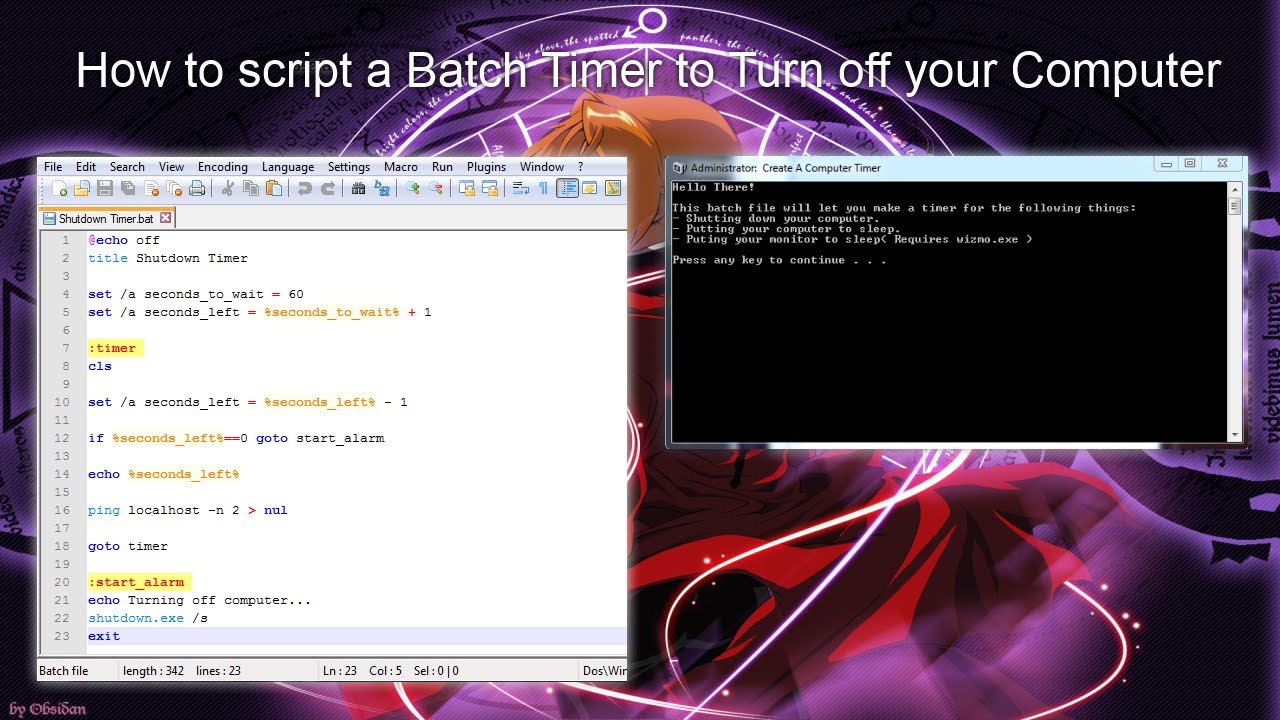Open the Edit menu
Viewport: 1280px width, 720px height.
coord(86,167)
